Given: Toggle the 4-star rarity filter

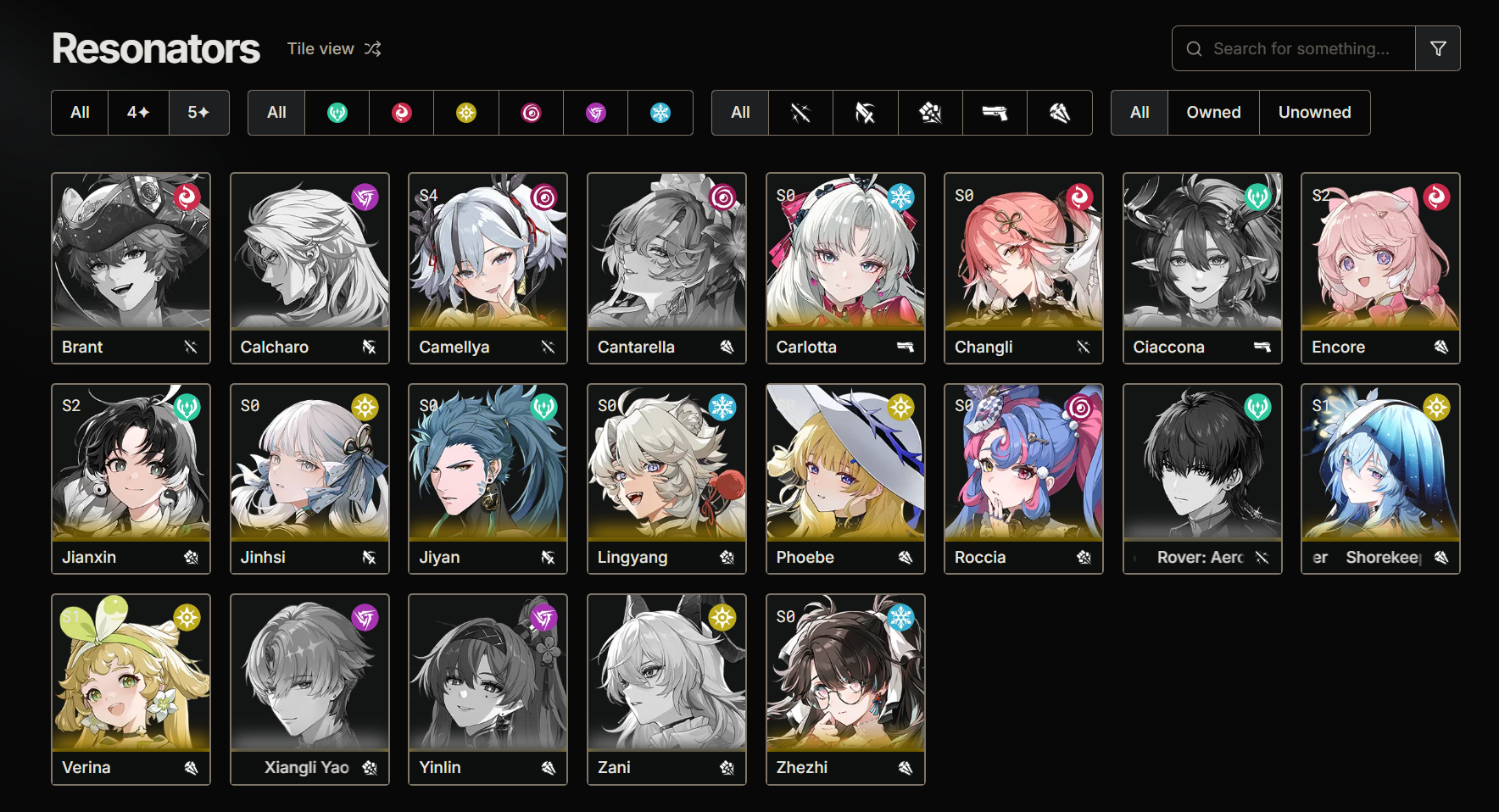Looking at the screenshot, I should point(138,113).
